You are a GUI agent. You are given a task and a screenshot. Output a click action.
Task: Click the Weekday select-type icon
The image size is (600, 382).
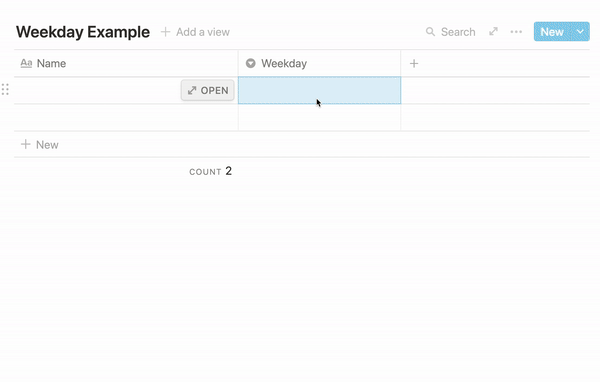[251, 63]
